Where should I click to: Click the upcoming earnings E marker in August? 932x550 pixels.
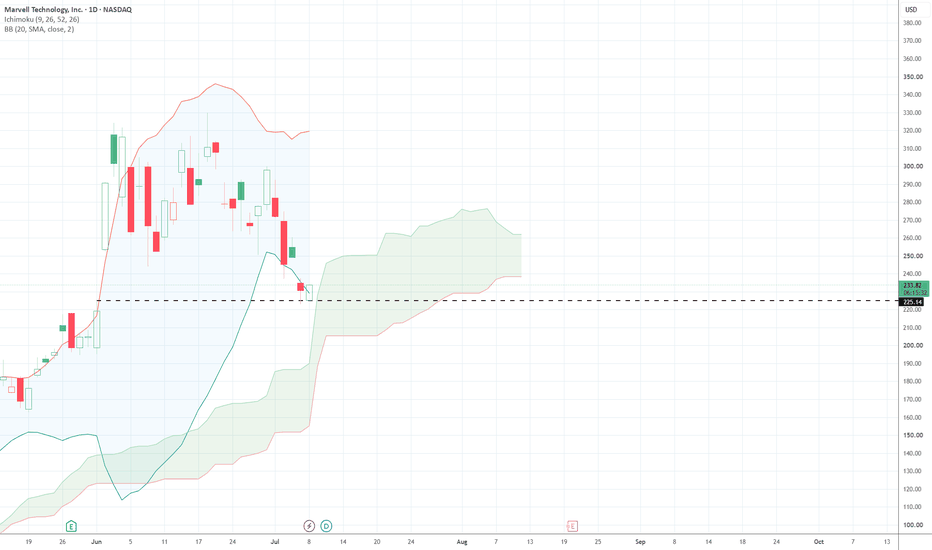572,526
